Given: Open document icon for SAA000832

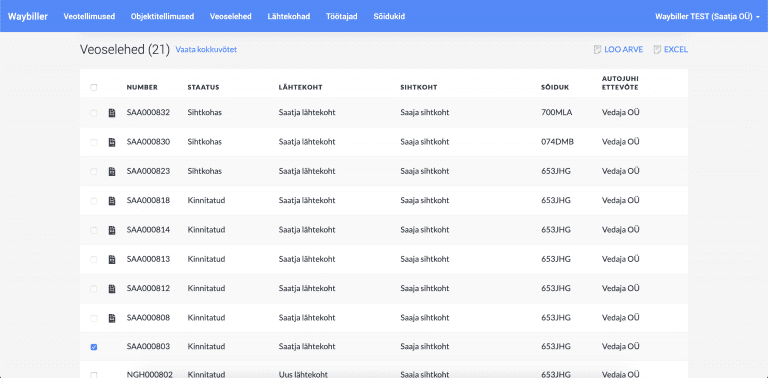Looking at the screenshot, I should (112, 113).
